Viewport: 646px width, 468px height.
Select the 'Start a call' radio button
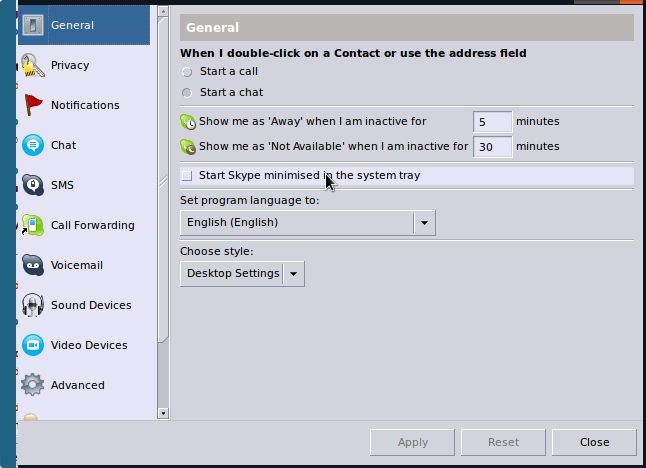[x=187, y=72]
